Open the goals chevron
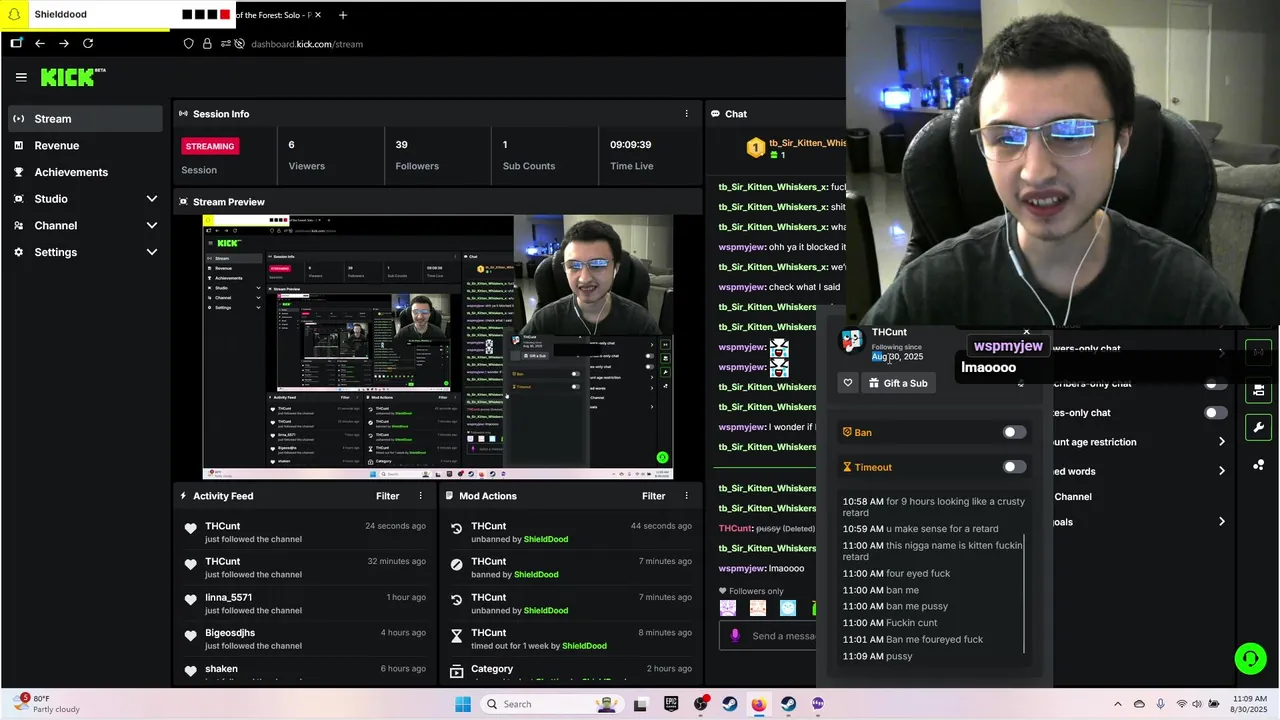Screen dimensions: 1280x720 (x=1221, y=522)
